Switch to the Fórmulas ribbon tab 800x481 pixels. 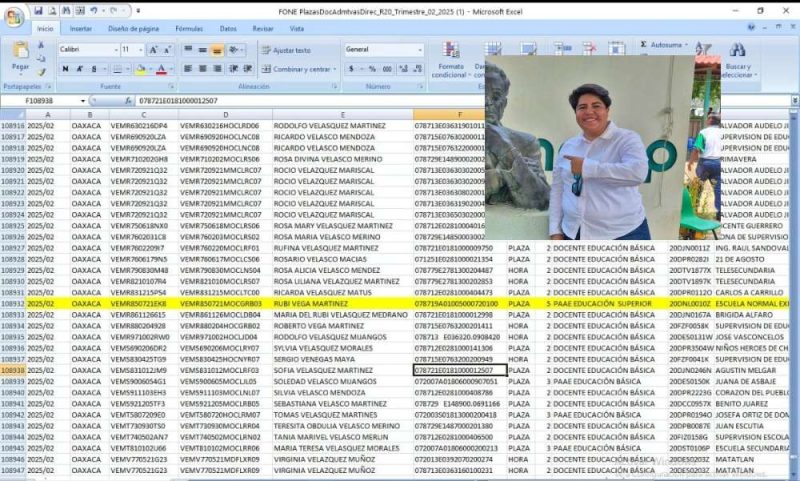coord(189,29)
